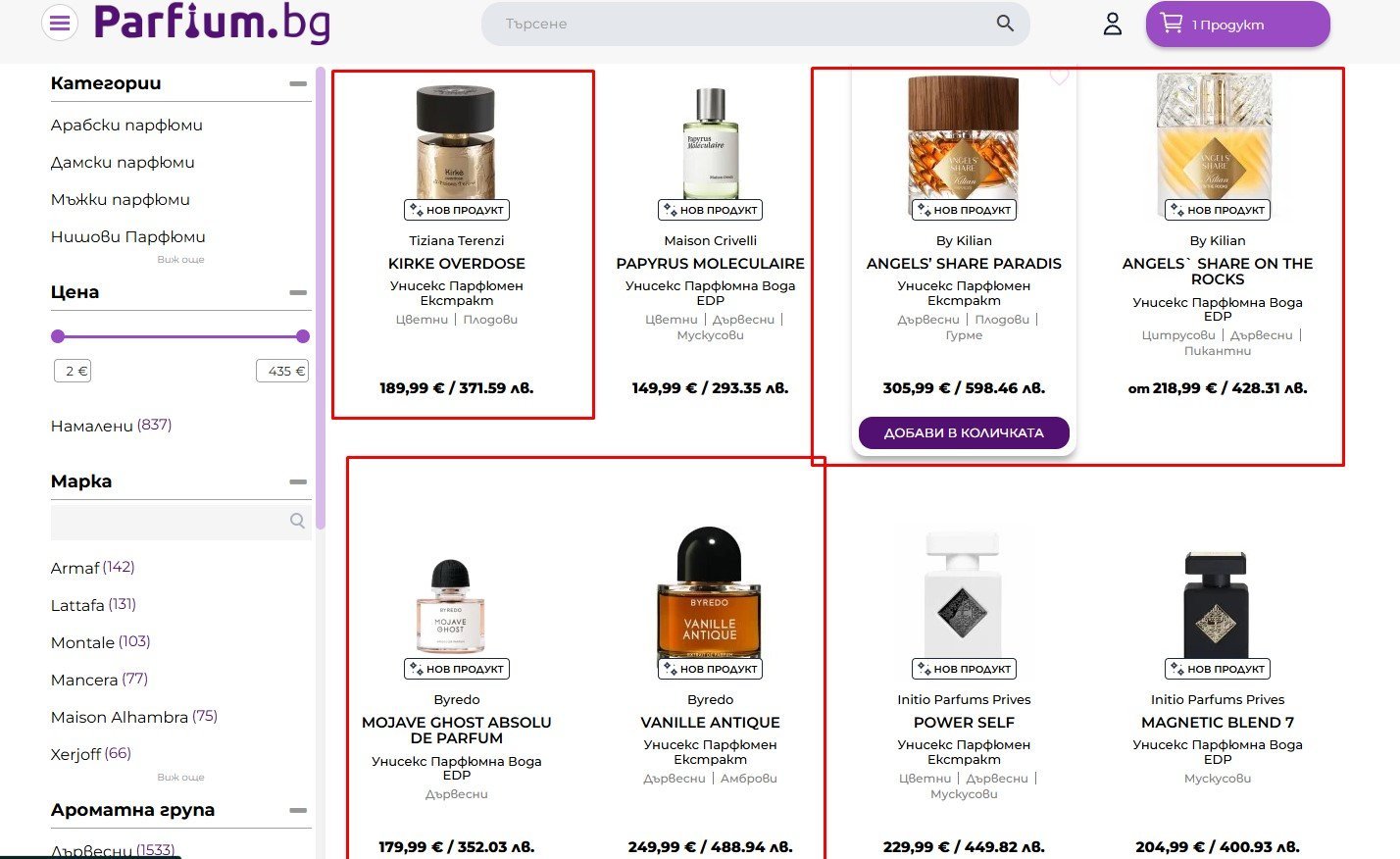Select the Мъжки парфюми category
The height and width of the screenshot is (859, 1400).
coord(120,200)
